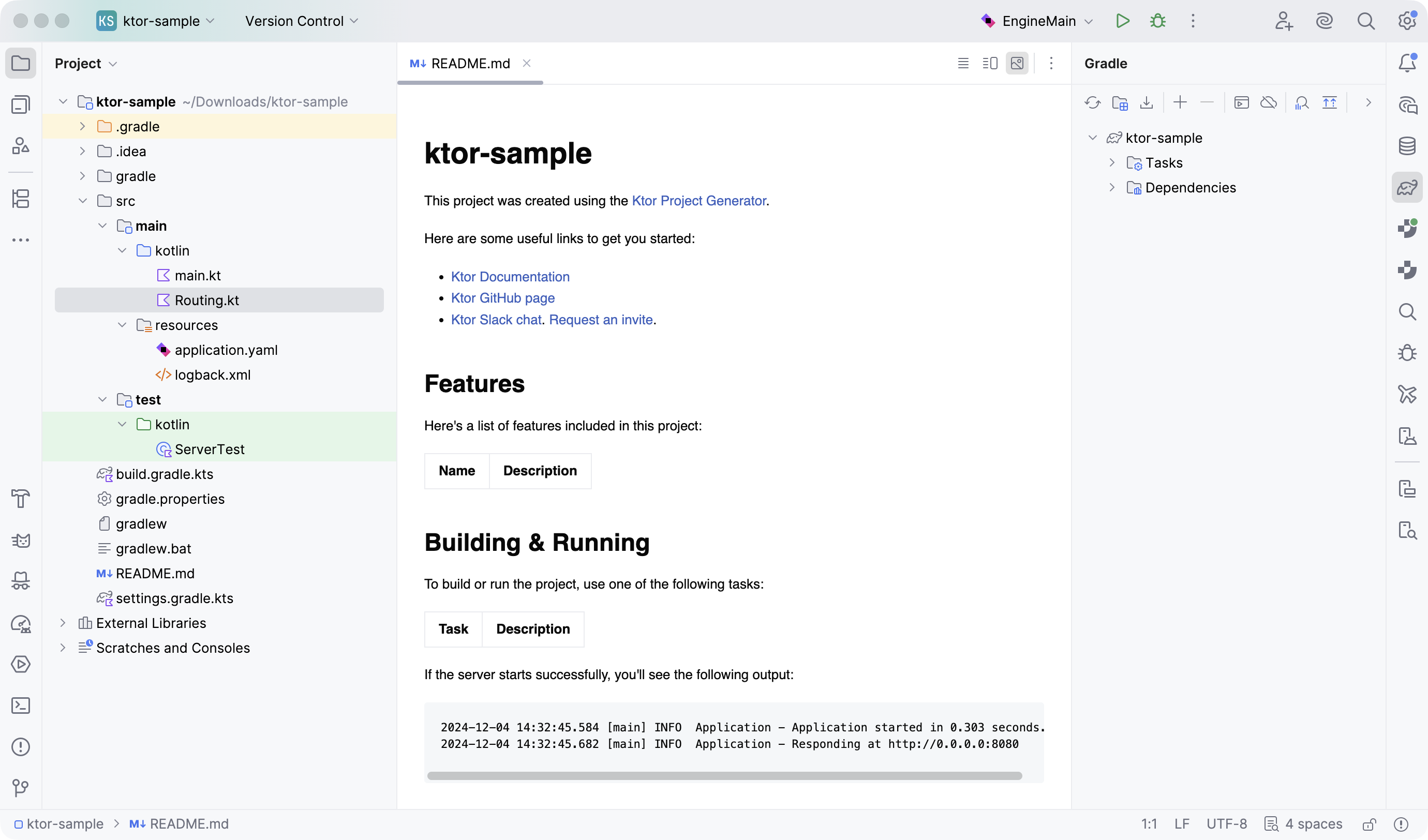Close the README.md tab
1428x840 pixels.
(x=527, y=63)
